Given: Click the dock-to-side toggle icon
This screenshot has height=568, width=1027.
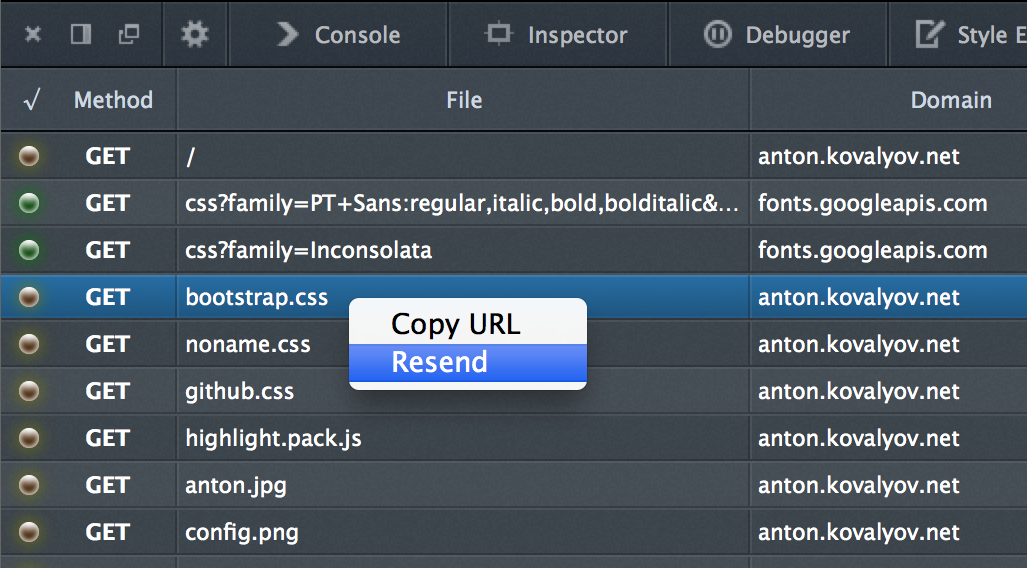Looking at the screenshot, I should click(x=81, y=35).
